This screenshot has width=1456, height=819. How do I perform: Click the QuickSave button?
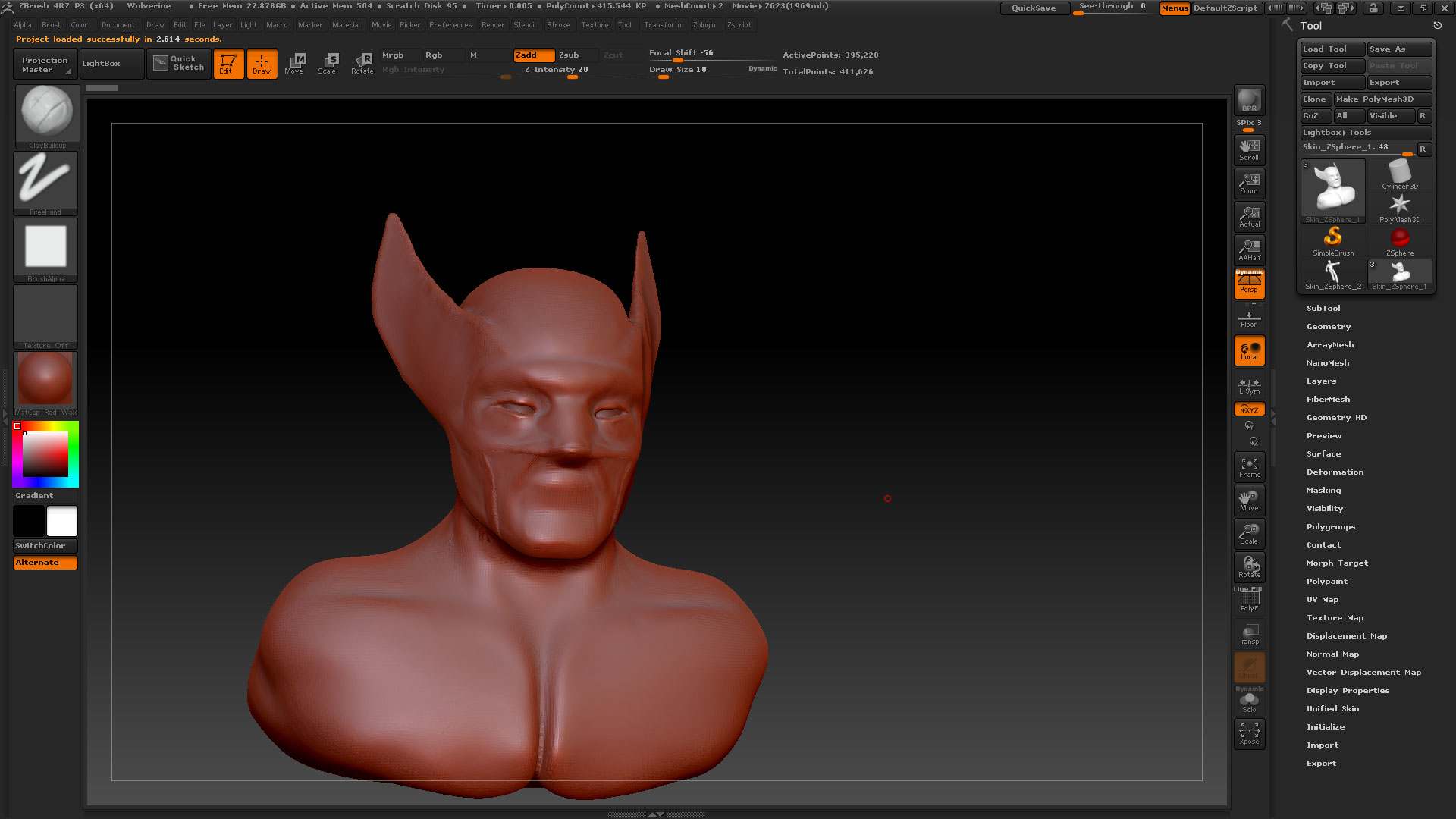1034,8
